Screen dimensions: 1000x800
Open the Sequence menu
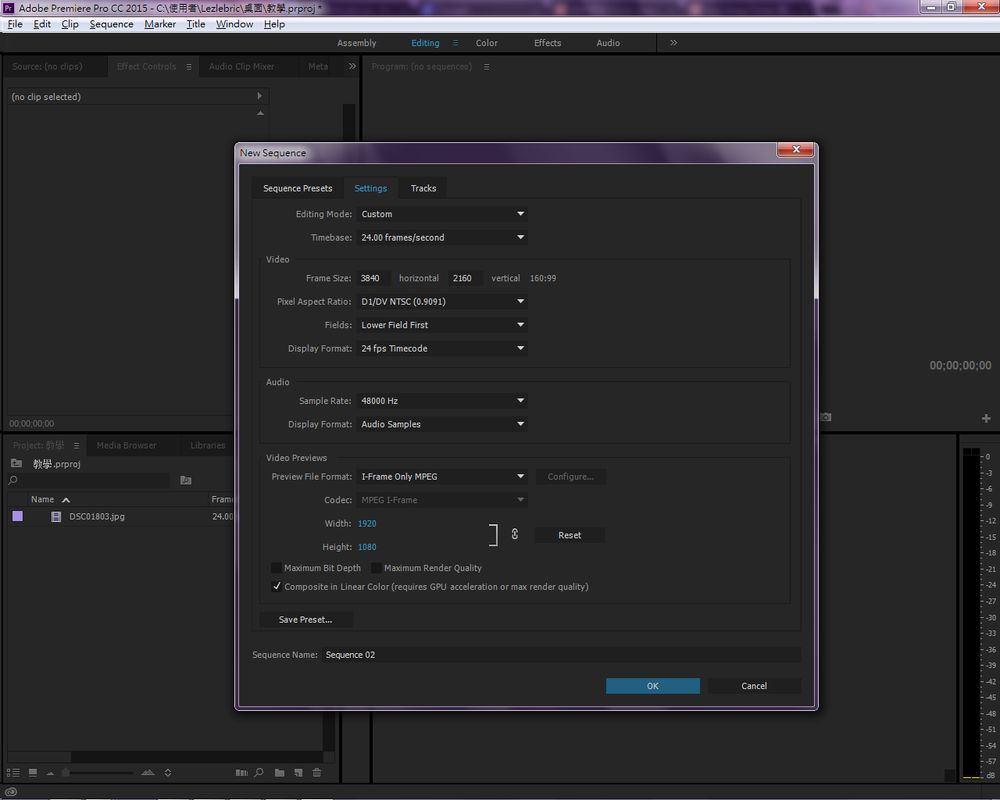112,24
